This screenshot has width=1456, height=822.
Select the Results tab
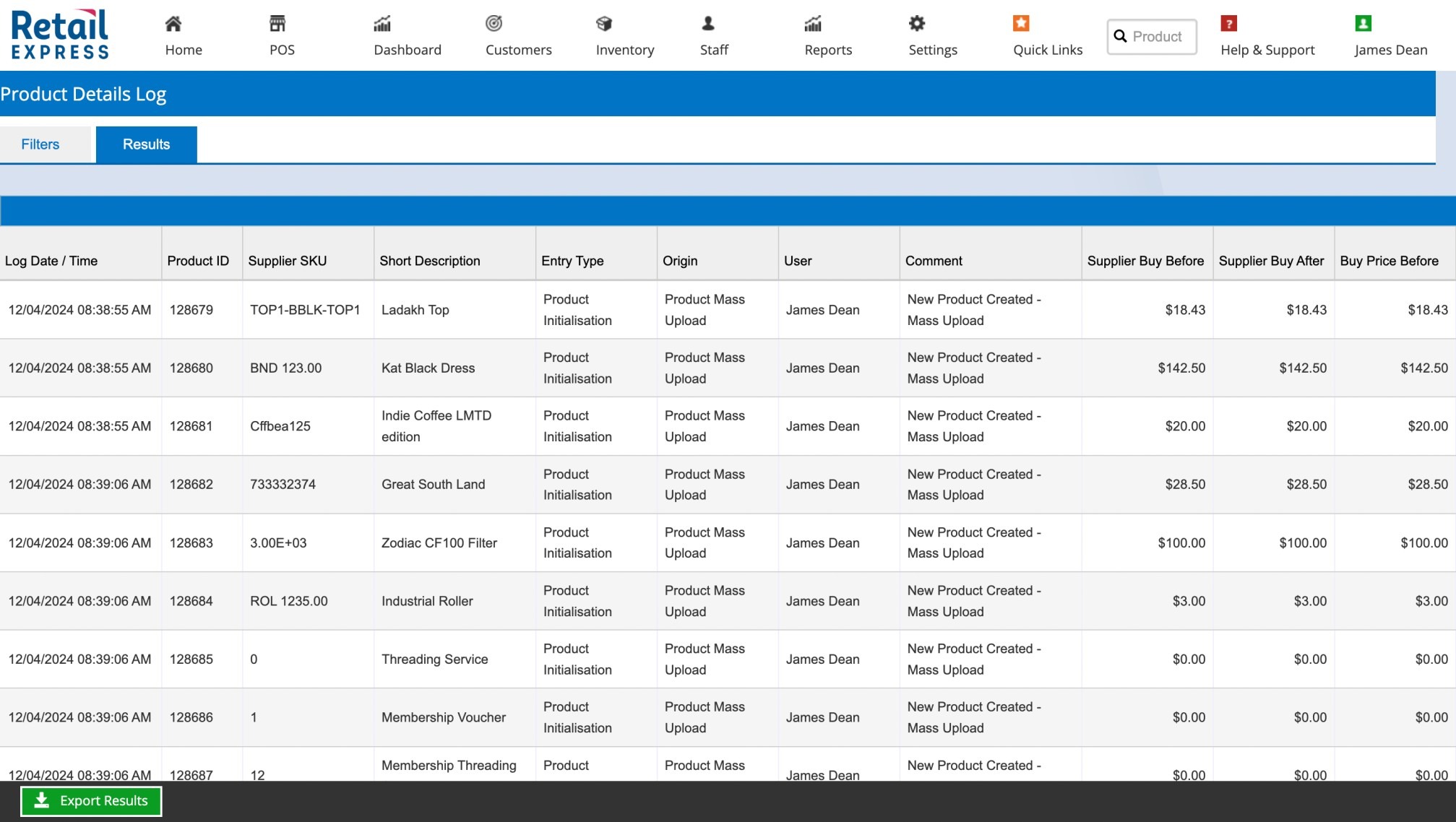[x=146, y=144]
